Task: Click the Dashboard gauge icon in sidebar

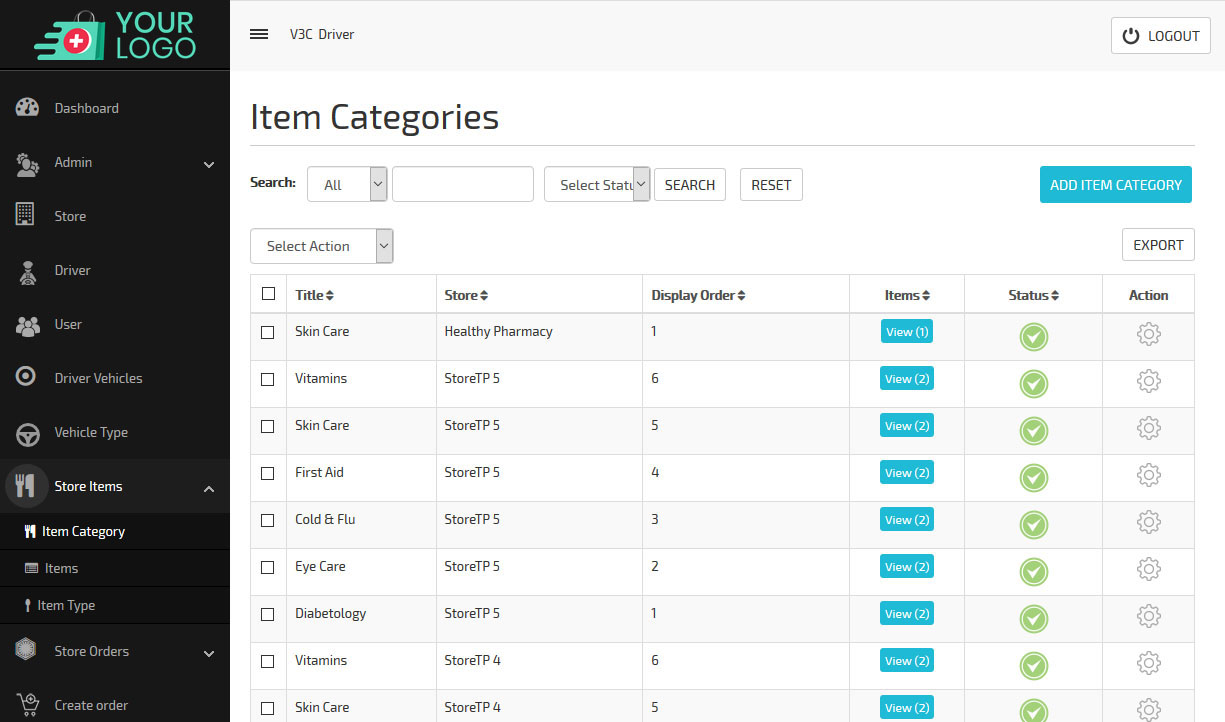Action: 27,108
